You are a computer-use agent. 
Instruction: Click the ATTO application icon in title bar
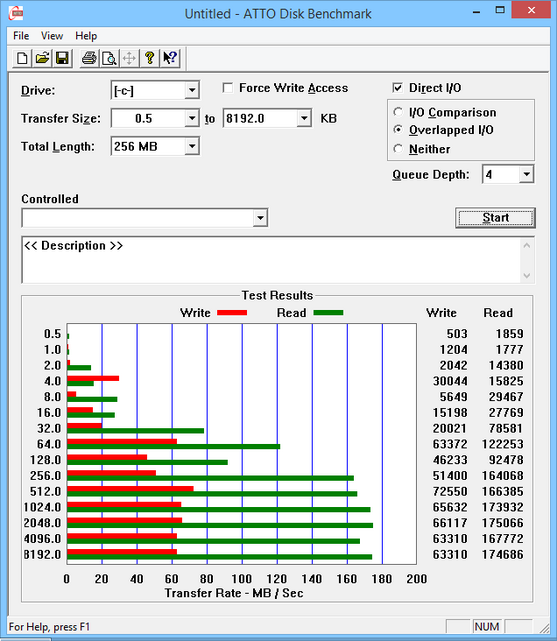16,13
